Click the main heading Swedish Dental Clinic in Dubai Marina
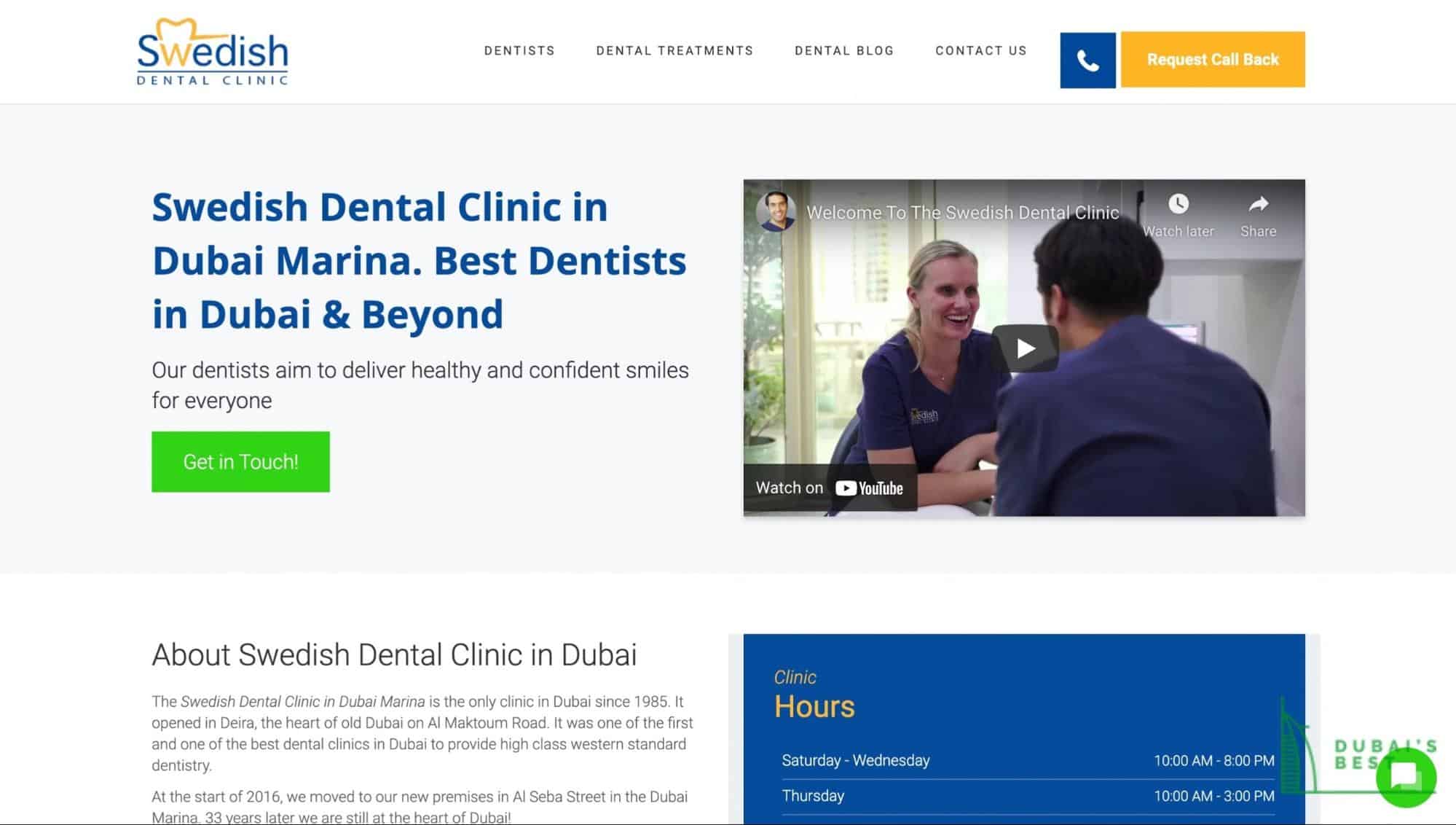1456x825 pixels. tap(419, 260)
